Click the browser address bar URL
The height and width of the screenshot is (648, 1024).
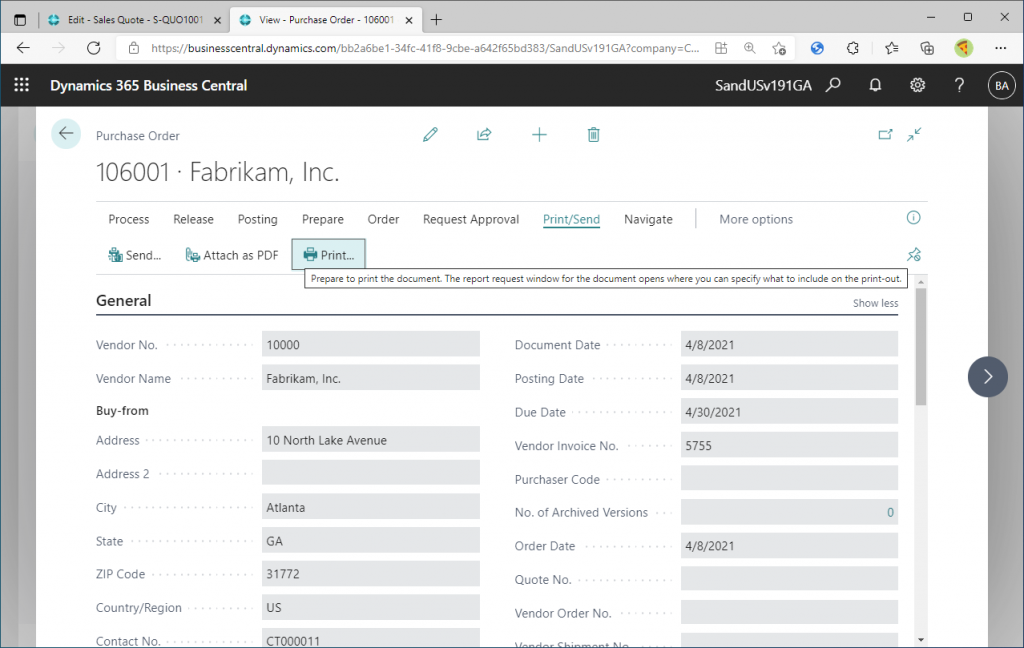(x=424, y=48)
